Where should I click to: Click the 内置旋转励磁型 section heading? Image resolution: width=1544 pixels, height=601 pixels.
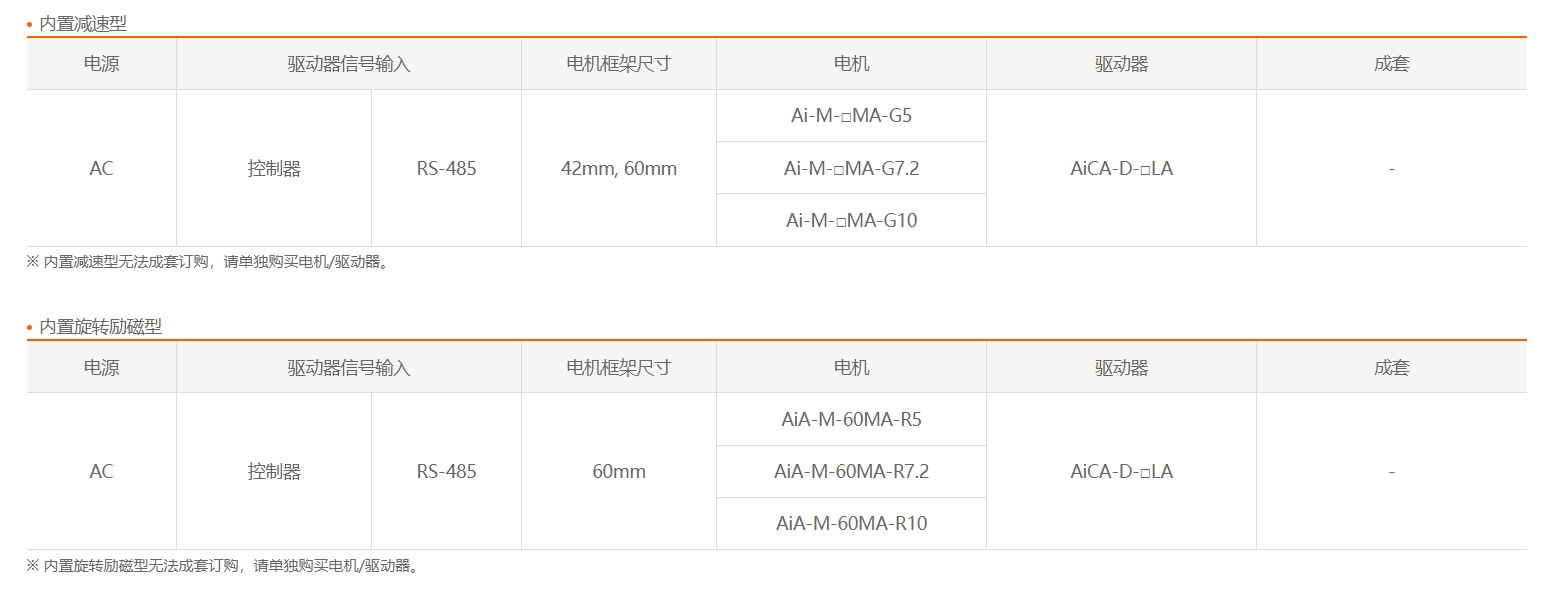pos(100,327)
